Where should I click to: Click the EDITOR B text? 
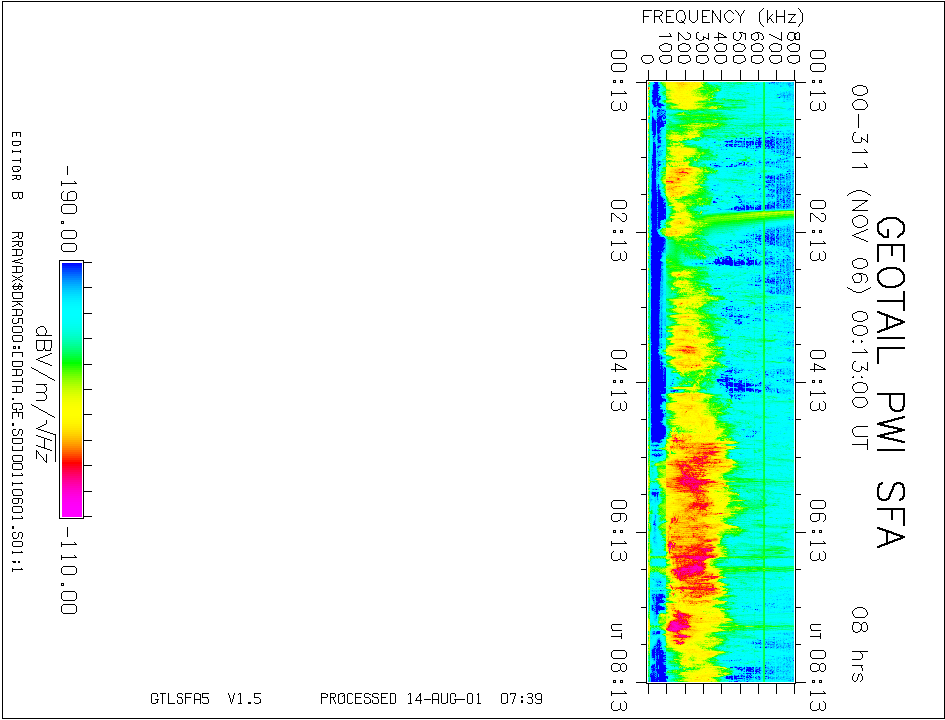pos(16,165)
